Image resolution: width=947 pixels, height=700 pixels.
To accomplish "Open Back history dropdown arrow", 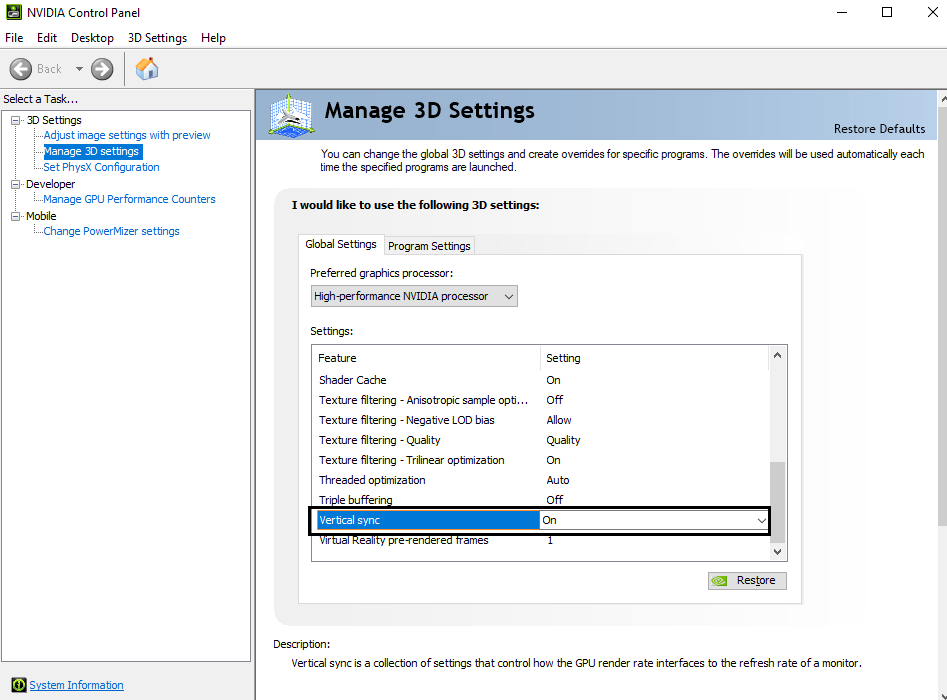I will pyautogui.click(x=79, y=69).
